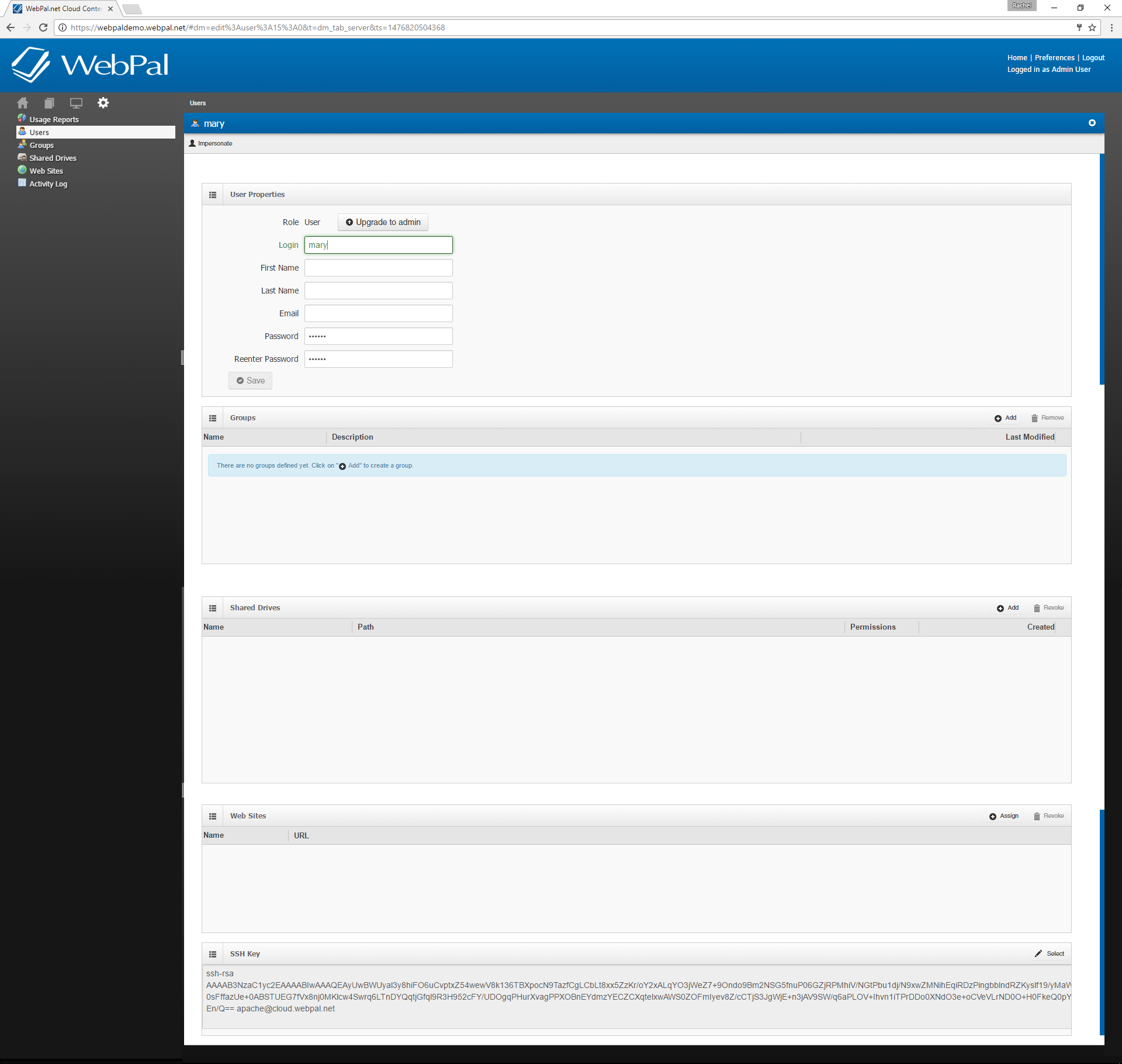The image size is (1122, 1064).
Task: Expand the Groups section panel
Action: click(213, 417)
